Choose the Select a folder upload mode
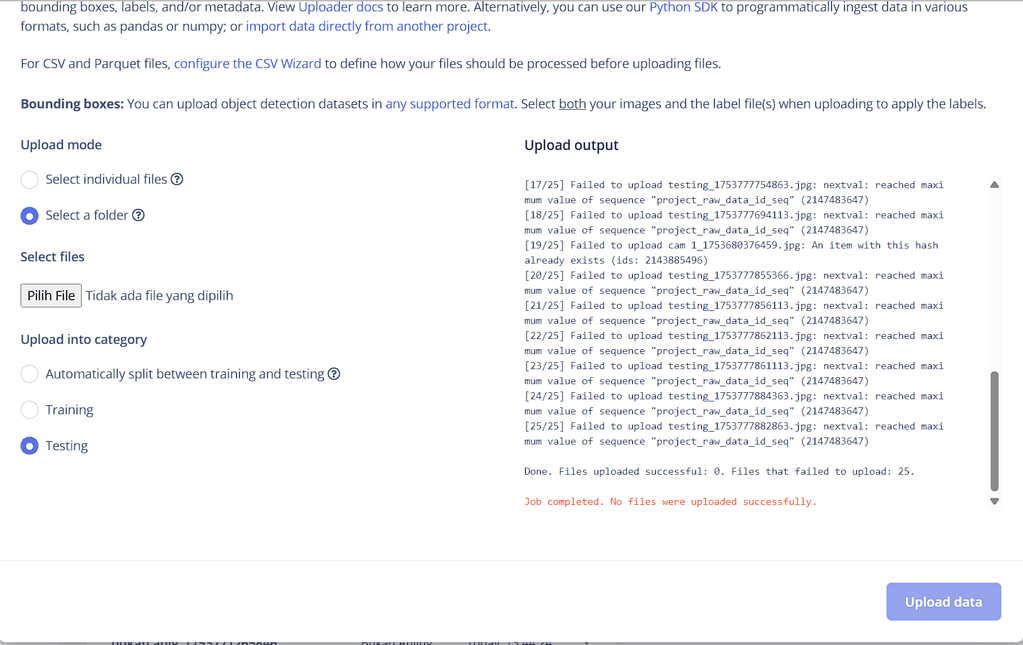 click(29, 215)
